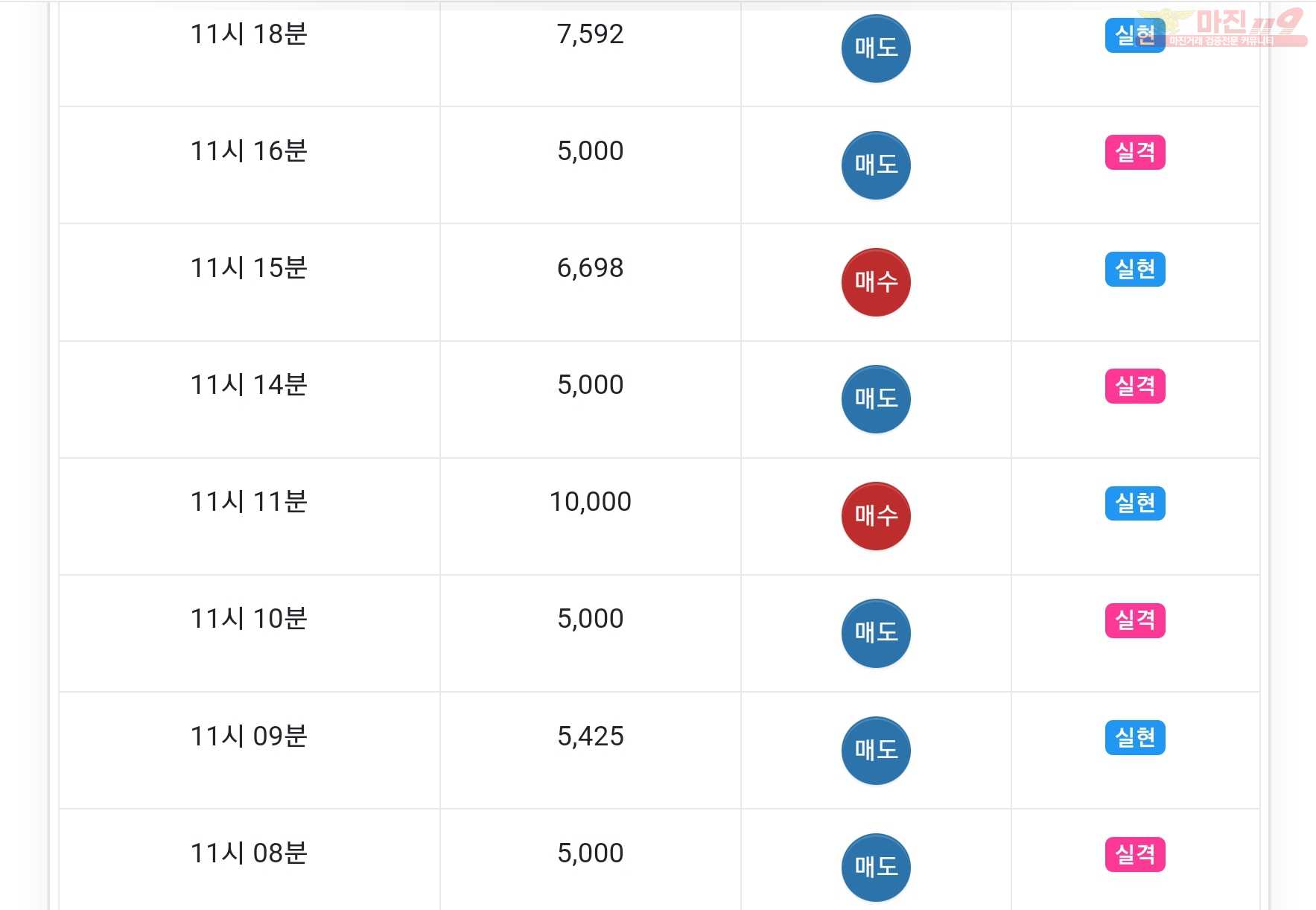
Task: Click the 매도 circle in the 11시 14분 row
Action: tap(876, 399)
